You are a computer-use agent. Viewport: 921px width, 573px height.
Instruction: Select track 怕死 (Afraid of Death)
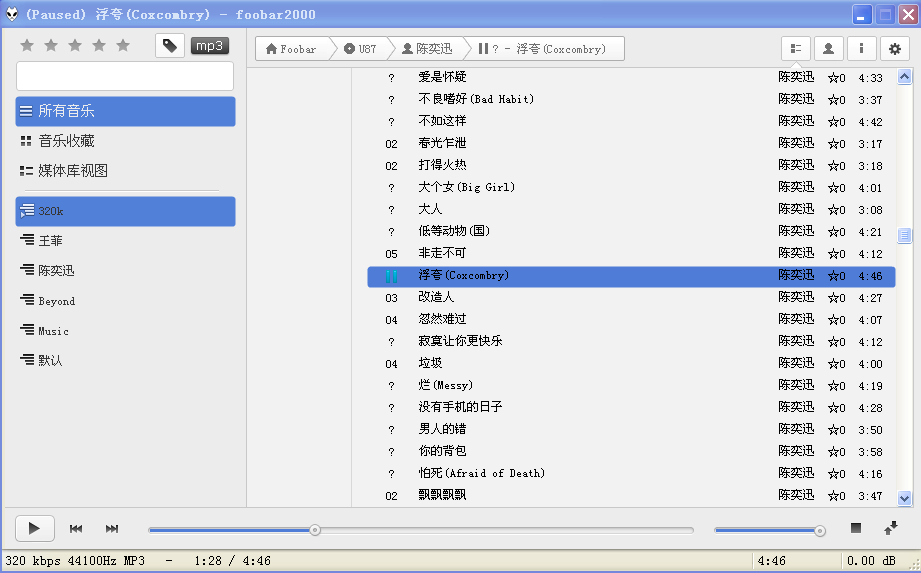(x=631, y=474)
